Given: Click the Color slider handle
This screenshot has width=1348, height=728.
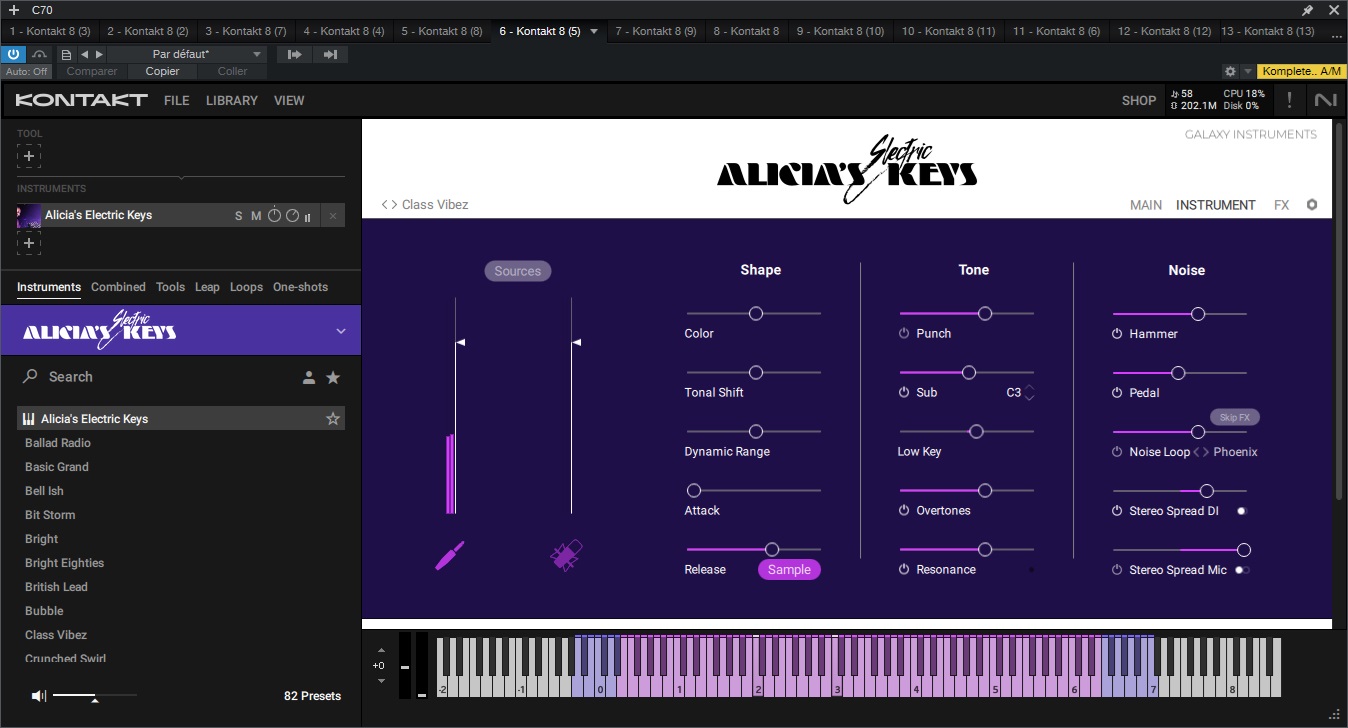Looking at the screenshot, I should [x=756, y=314].
